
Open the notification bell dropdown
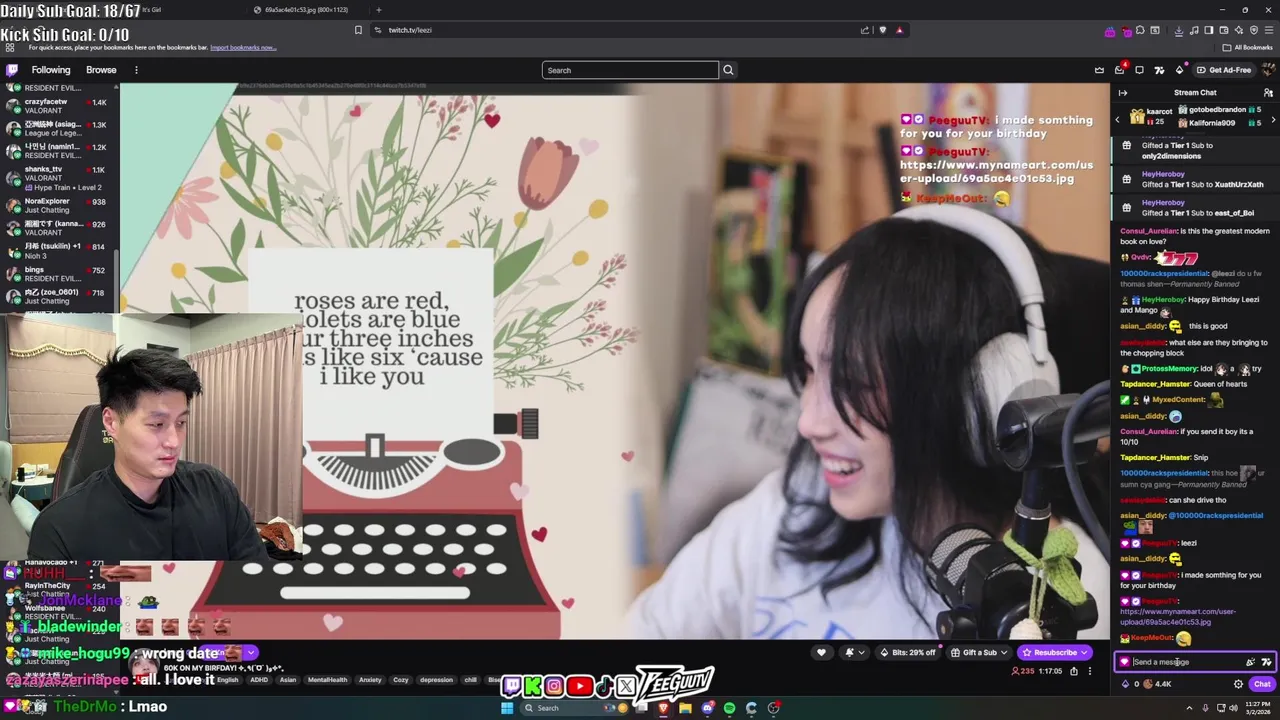click(x=852, y=652)
